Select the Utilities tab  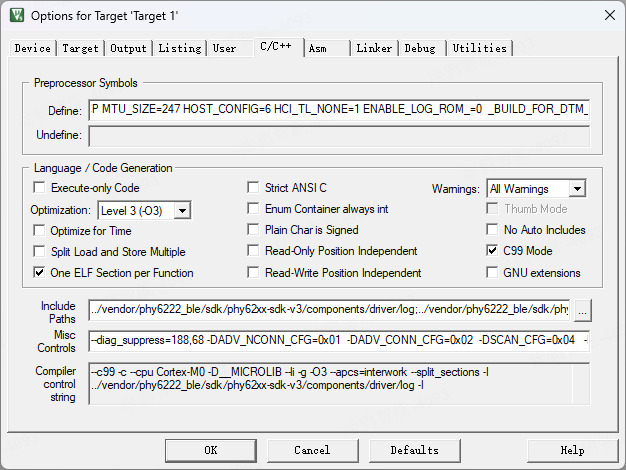pos(480,48)
